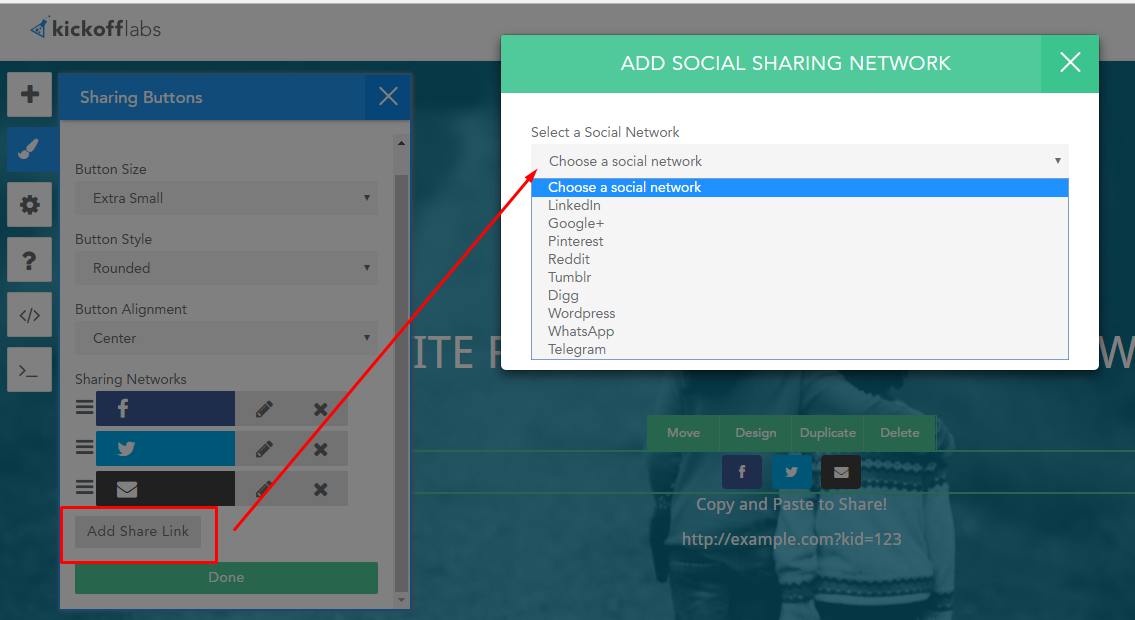Edit the Twitter sharing network with pencil
Viewport: 1135px width, 620px height.
(x=264, y=449)
